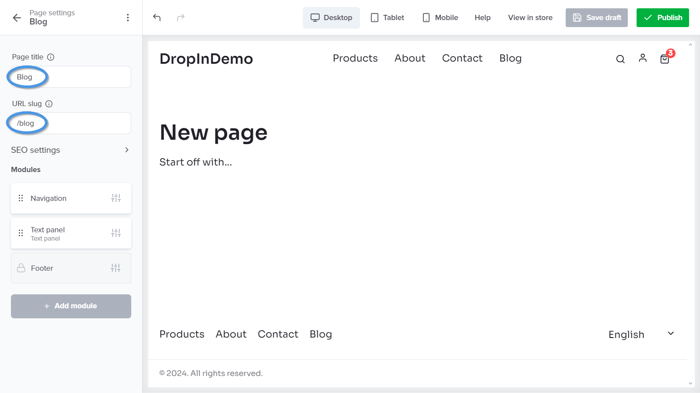
Task: Click the URL slug info icon
Action: [49, 104]
